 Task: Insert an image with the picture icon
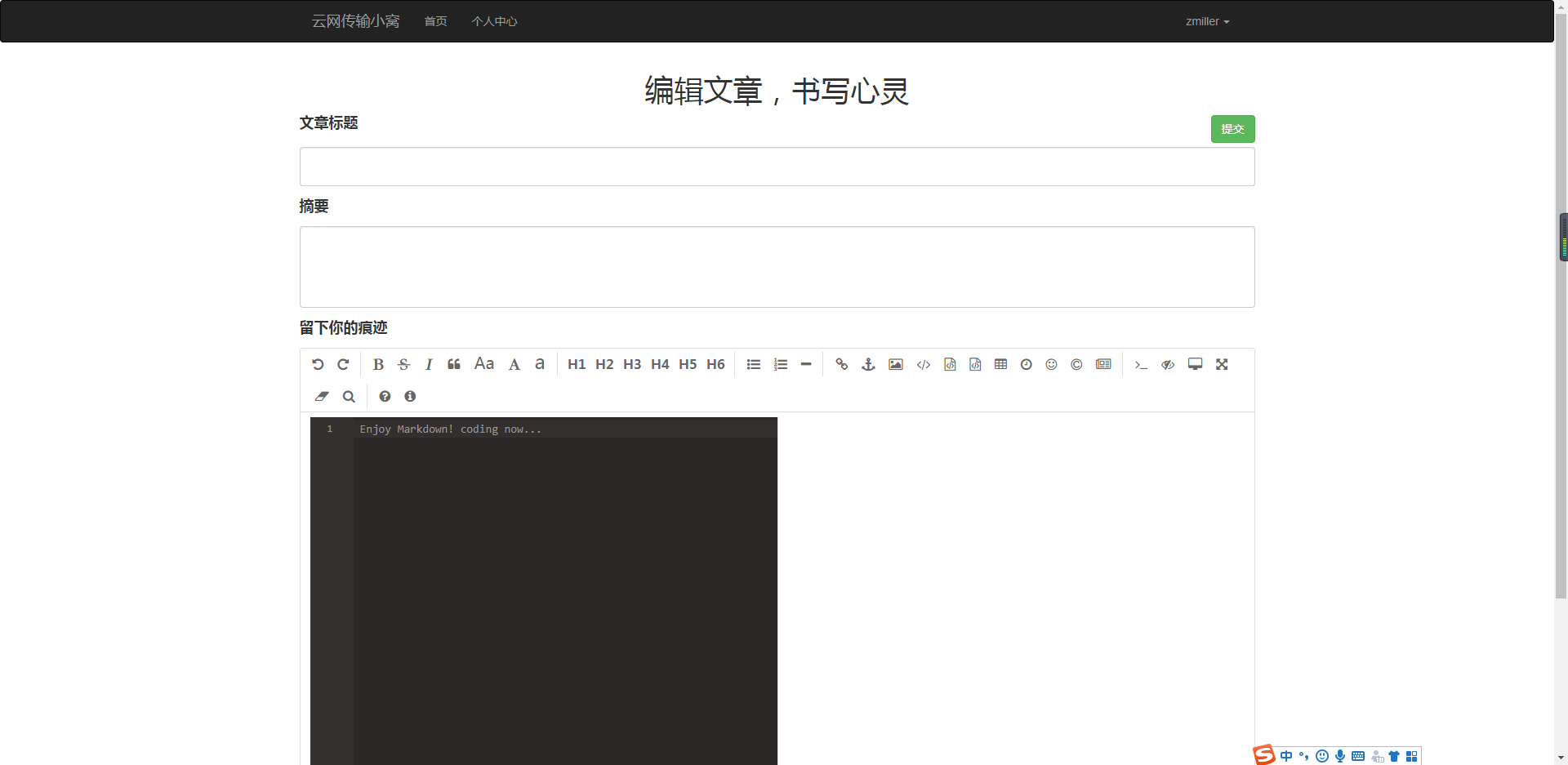[896, 364]
